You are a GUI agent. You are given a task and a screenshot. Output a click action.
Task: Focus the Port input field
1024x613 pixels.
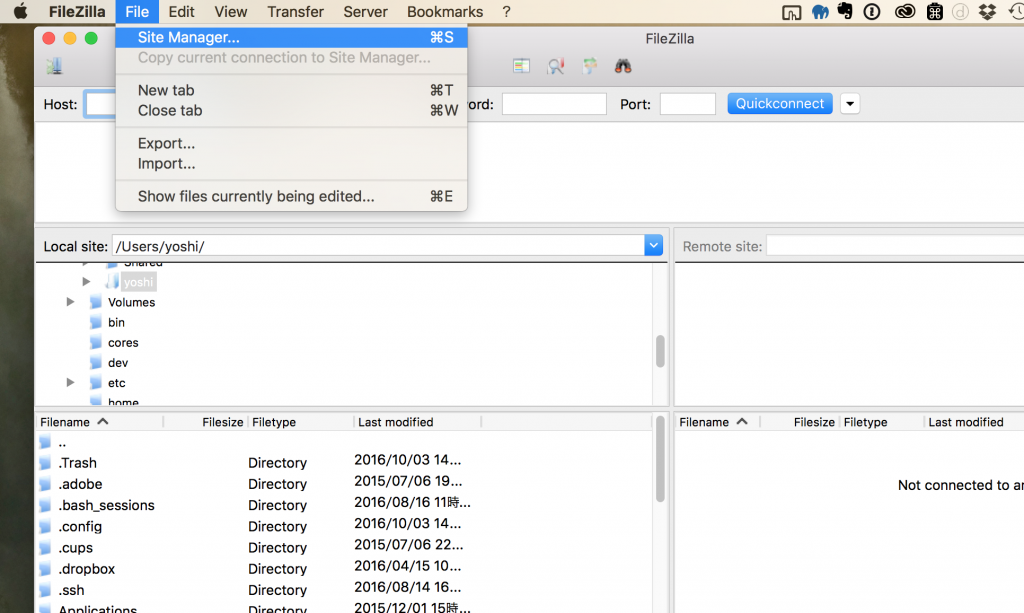point(688,104)
